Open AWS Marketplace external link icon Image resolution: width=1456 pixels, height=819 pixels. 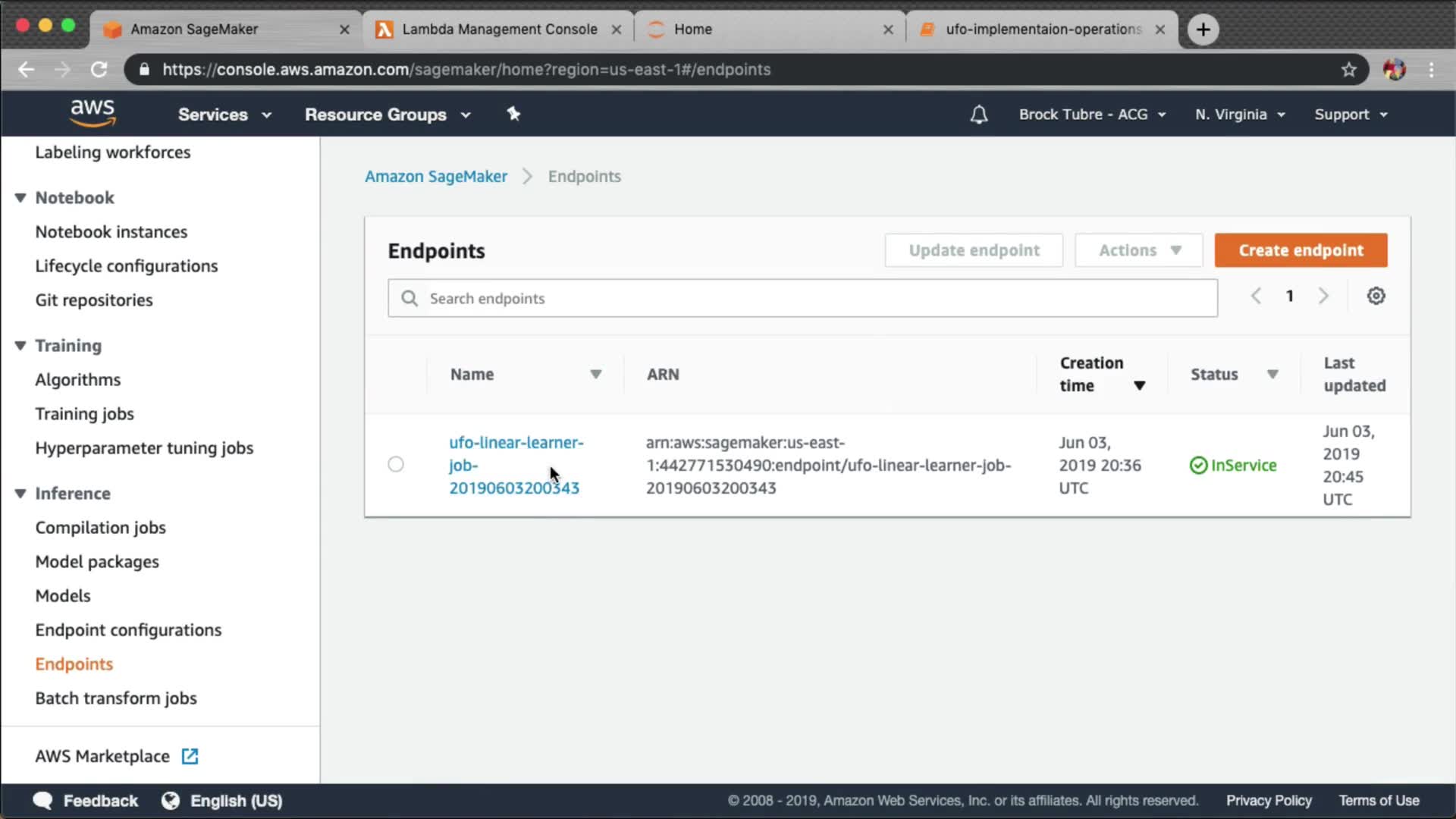pyautogui.click(x=190, y=756)
